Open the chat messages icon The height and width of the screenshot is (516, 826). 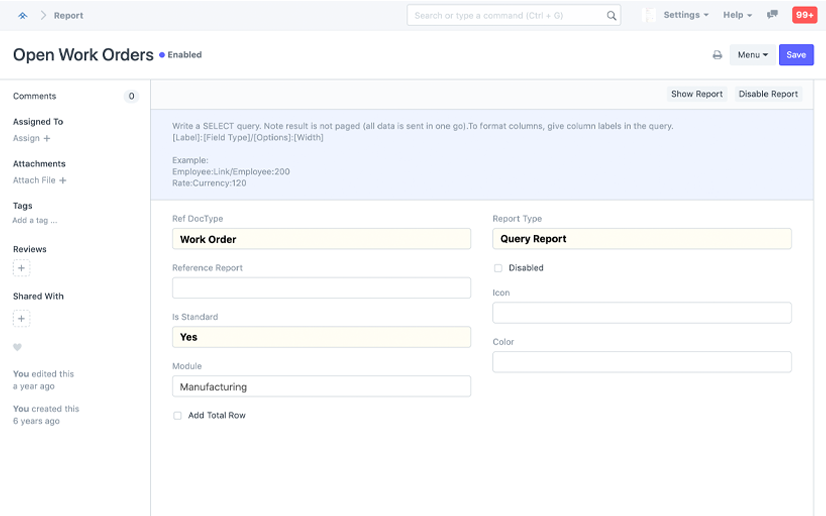pyautogui.click(x=772, y=15)
